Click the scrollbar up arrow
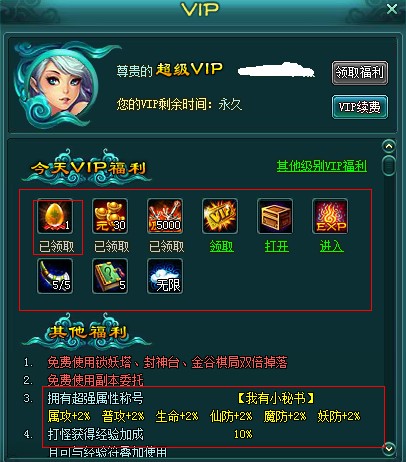 pyautogui.click(x=389, y=146)
